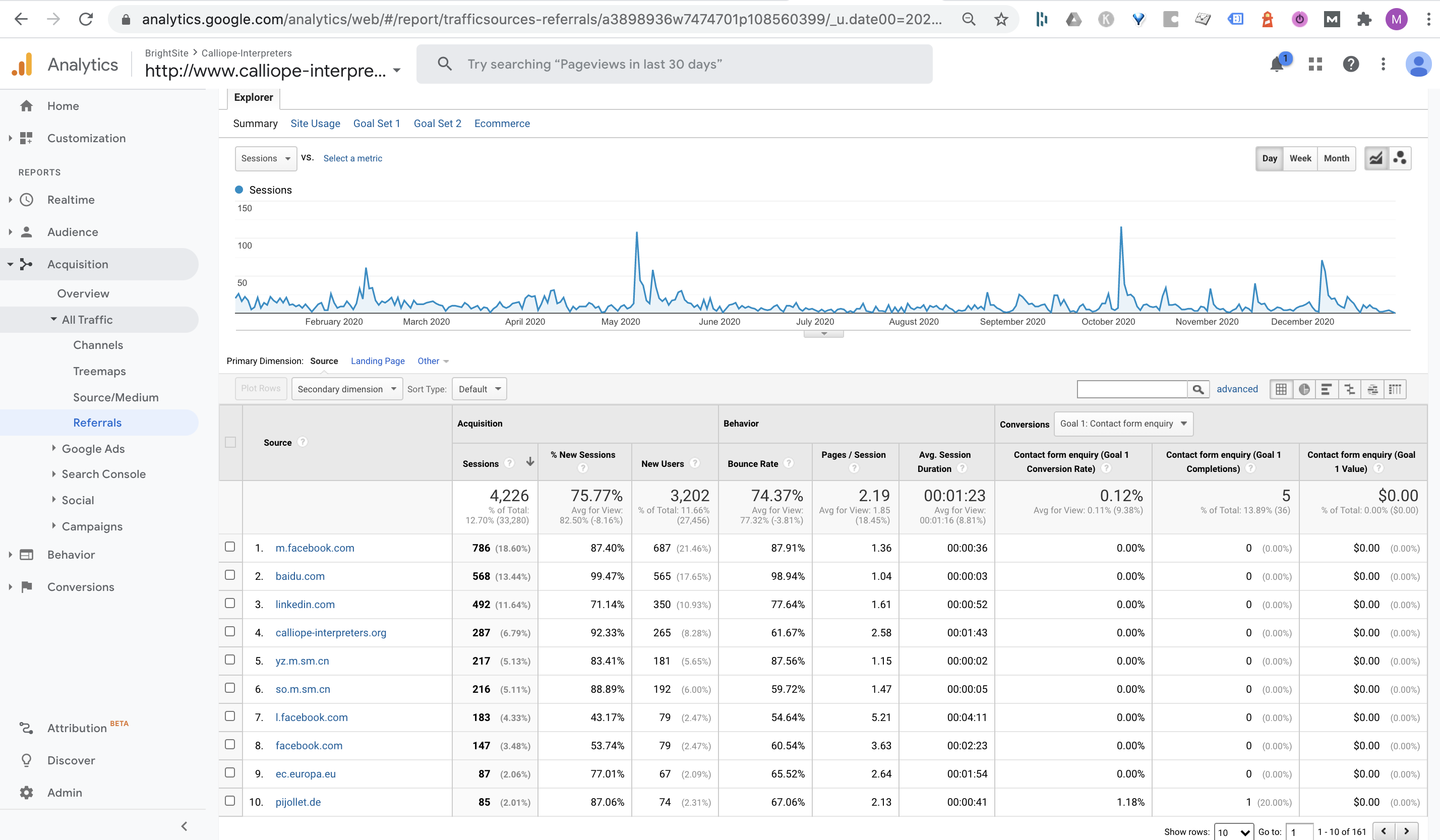Select the Ecommerce report tab
1440x840 pixels.
pyautogui.click(x=502, y=124)
